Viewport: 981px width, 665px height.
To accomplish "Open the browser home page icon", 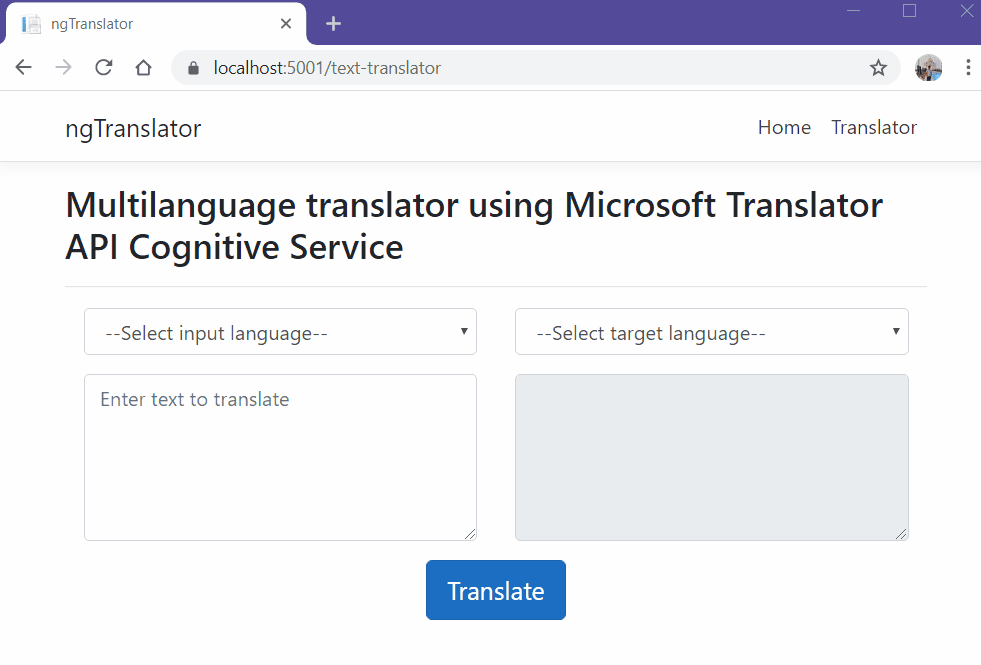I will tap(143, 67).
